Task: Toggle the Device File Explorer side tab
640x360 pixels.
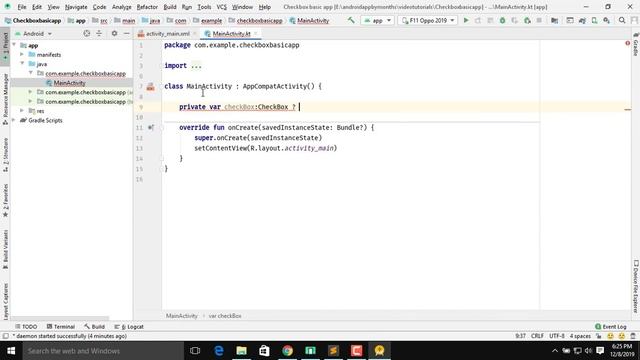Action: 636,287
